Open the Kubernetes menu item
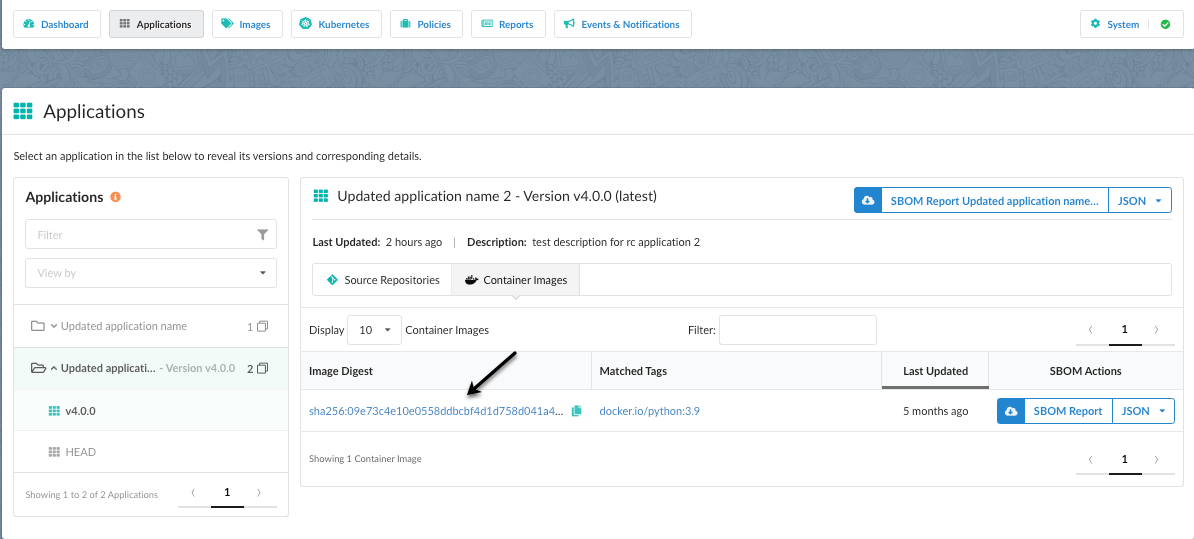Image resolution: width=1194 pixels, height=539 pixels. pos(336,24)
